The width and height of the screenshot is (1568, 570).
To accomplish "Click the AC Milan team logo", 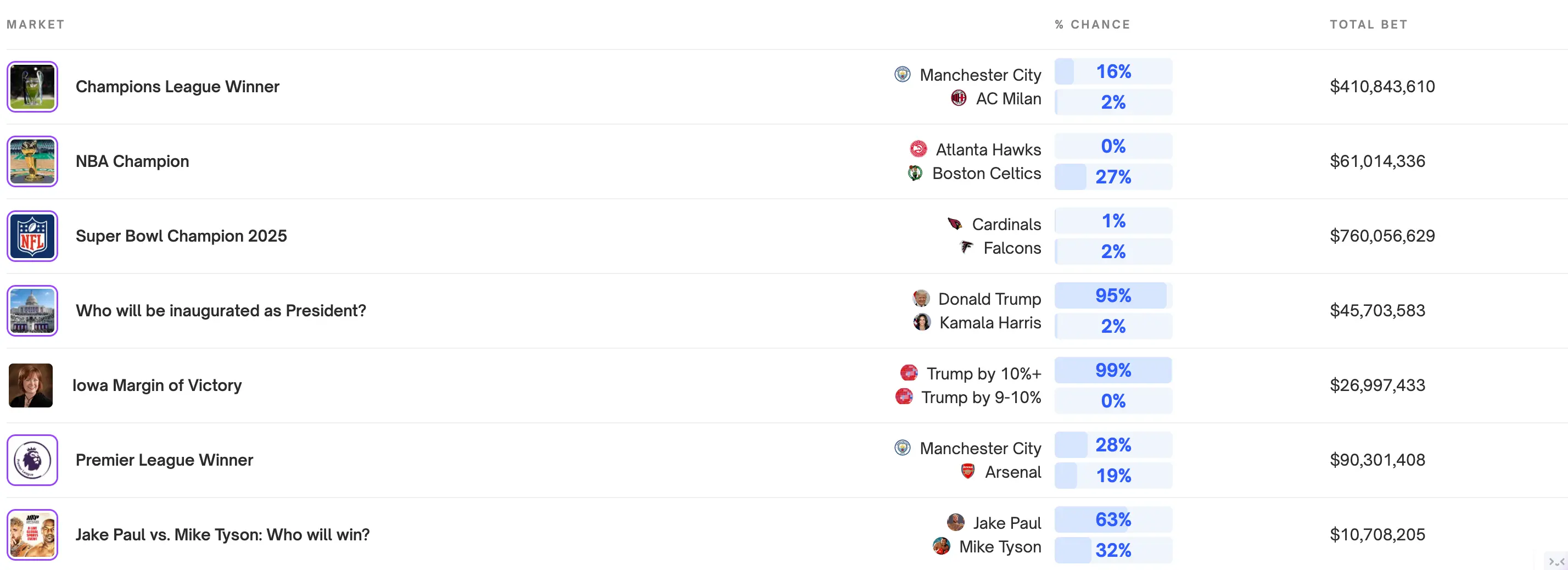I will 959,97.
